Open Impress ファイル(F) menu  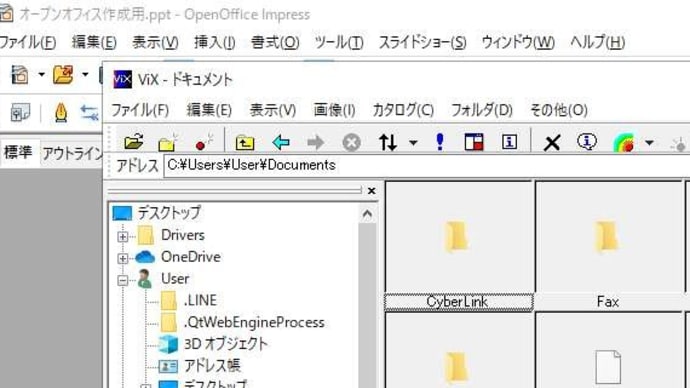(x=28, y=43)
